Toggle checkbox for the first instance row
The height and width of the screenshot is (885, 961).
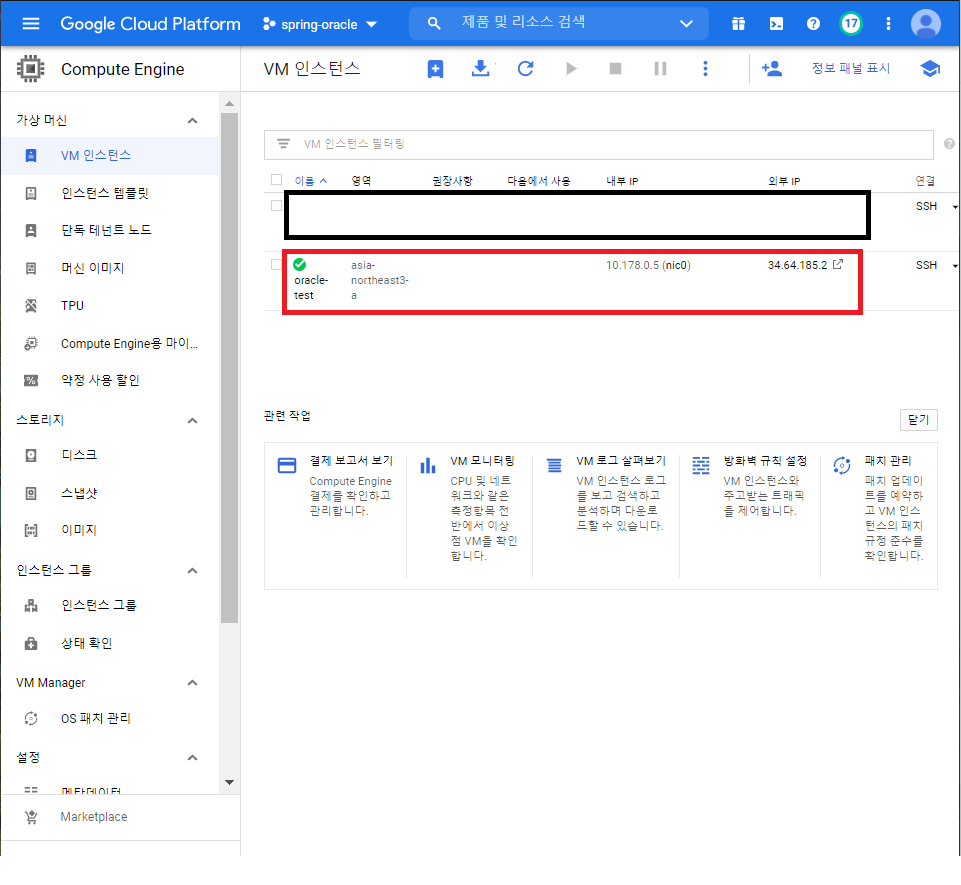tap(276, 206)
